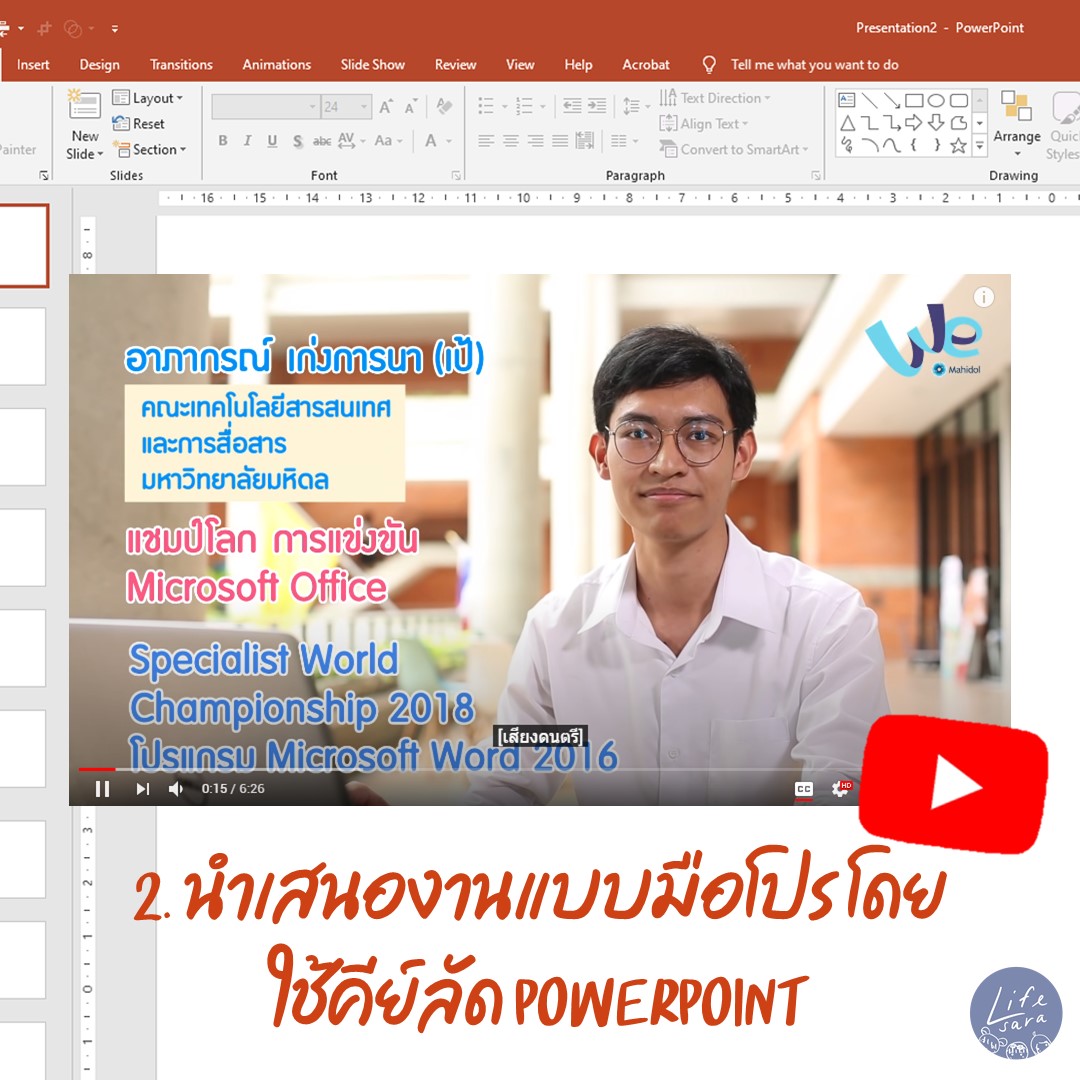
Task: Go to the Animations tab
Action: tap(276, 65)
